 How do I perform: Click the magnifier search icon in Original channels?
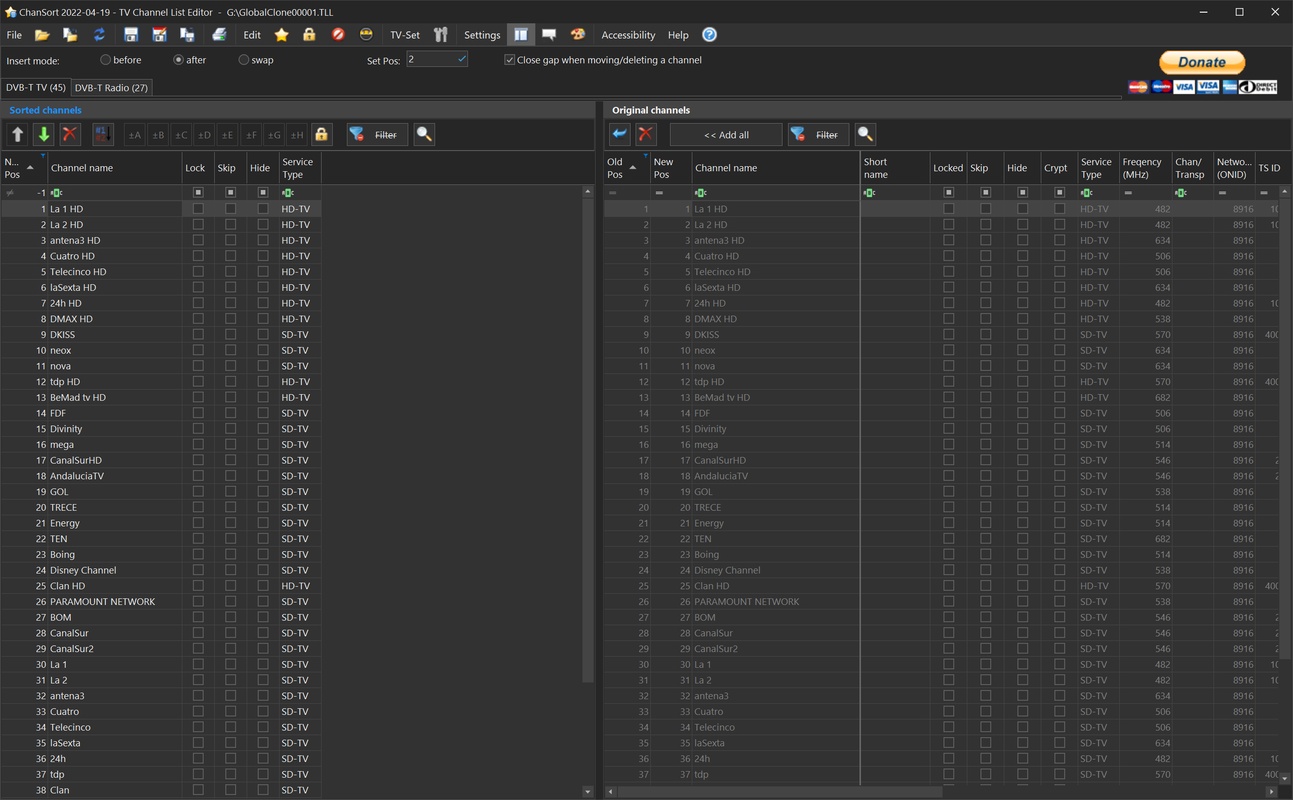[x=866, y=135]
